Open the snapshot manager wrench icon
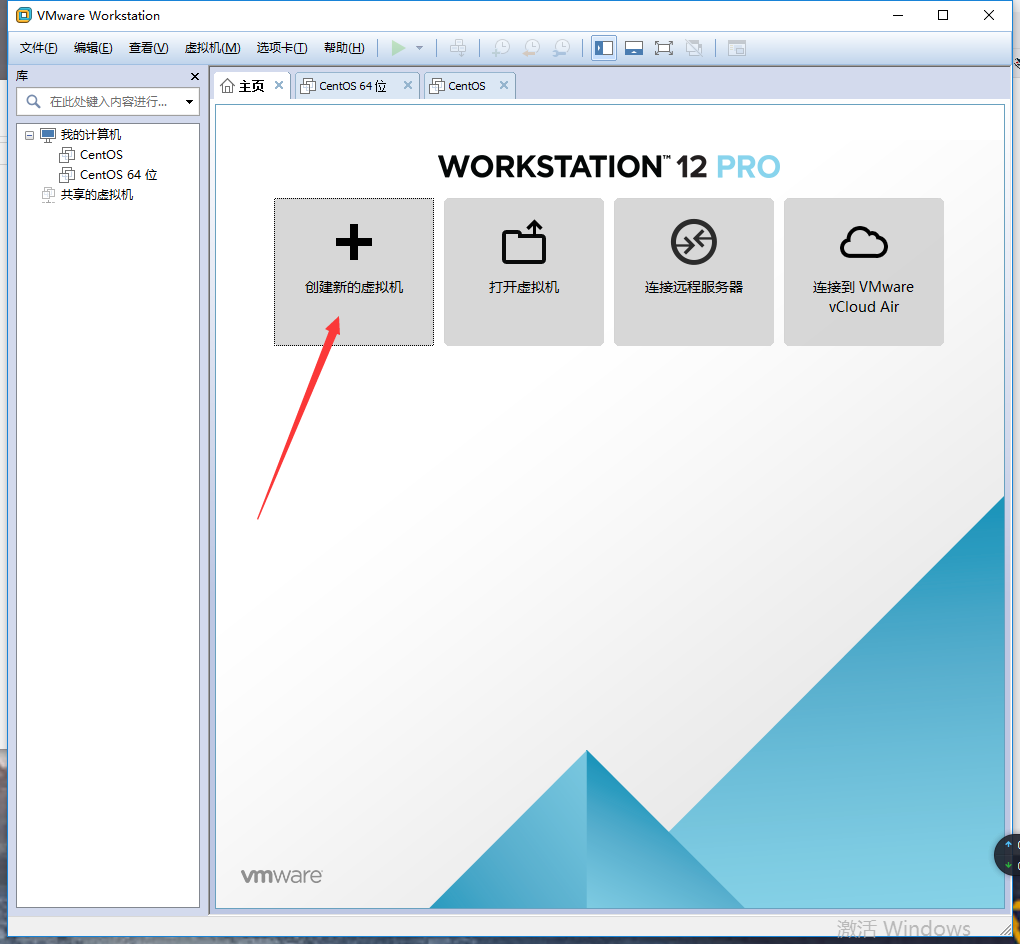Screen dimensions: 1020x944 tap(561, 48)
